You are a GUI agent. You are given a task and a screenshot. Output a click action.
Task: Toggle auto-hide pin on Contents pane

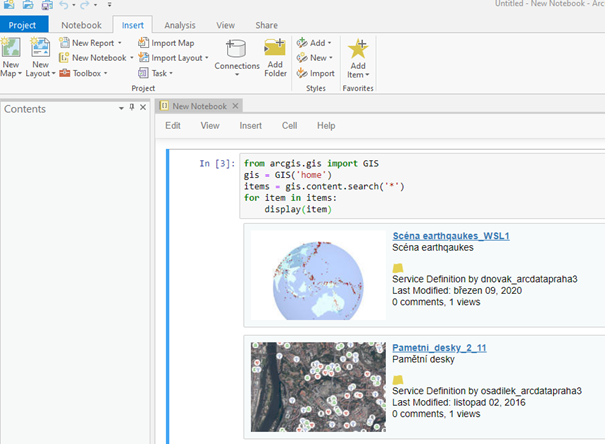tap(131, 108)
